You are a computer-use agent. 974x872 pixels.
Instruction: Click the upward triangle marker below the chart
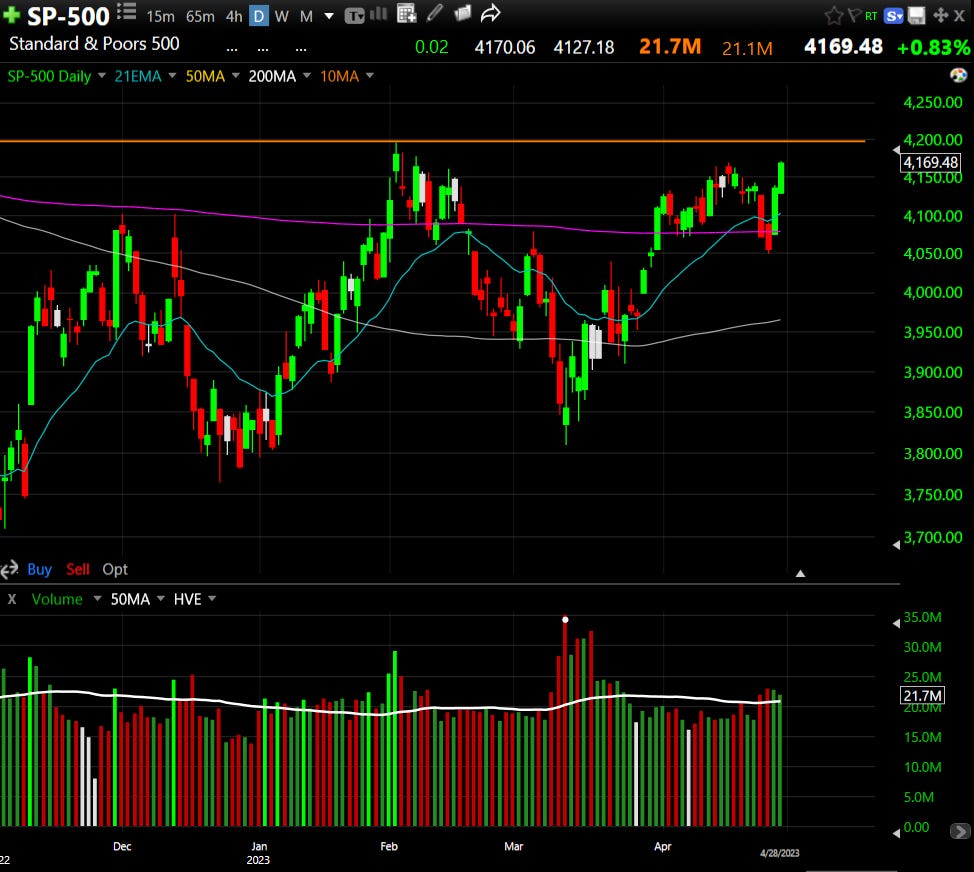click(x=801, y=573)
